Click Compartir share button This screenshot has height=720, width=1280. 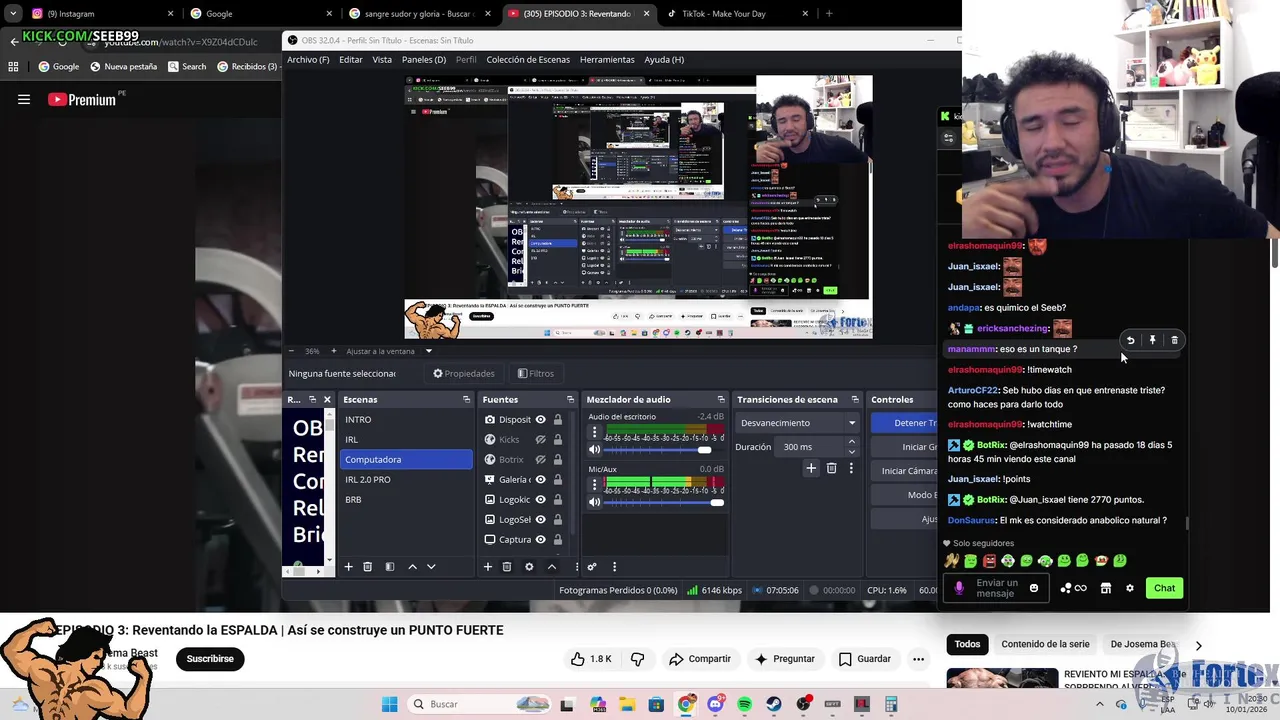(700, 659)
